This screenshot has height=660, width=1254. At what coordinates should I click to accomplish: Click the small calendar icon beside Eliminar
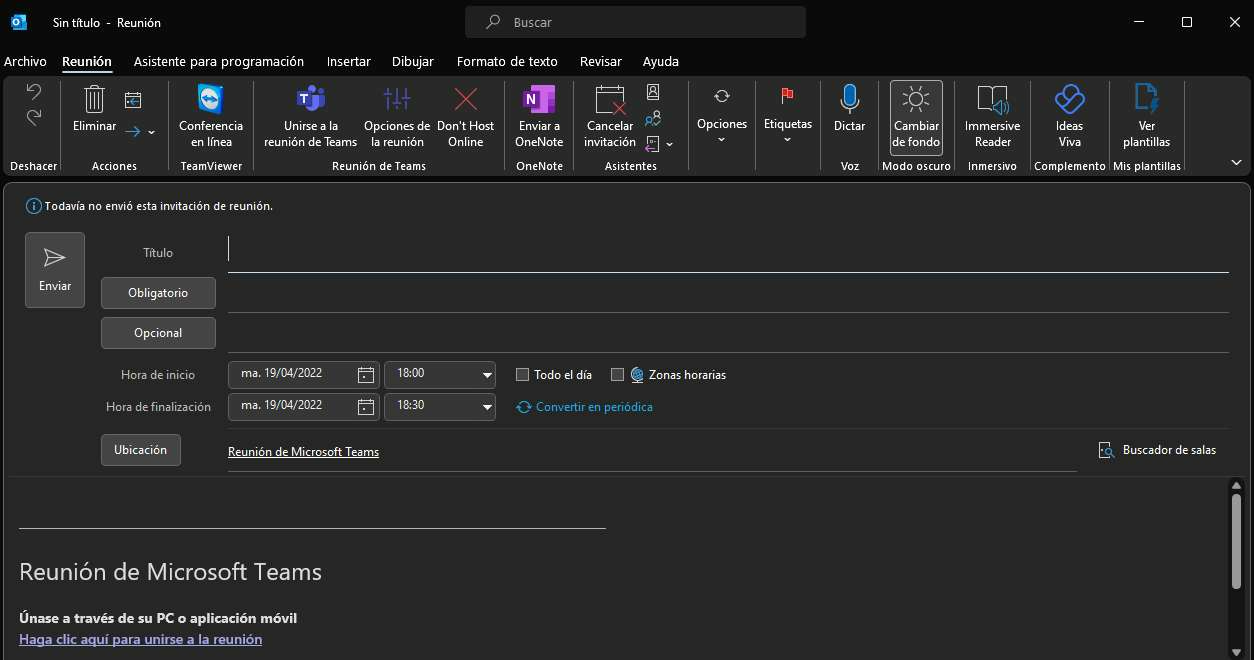[133, 99]
